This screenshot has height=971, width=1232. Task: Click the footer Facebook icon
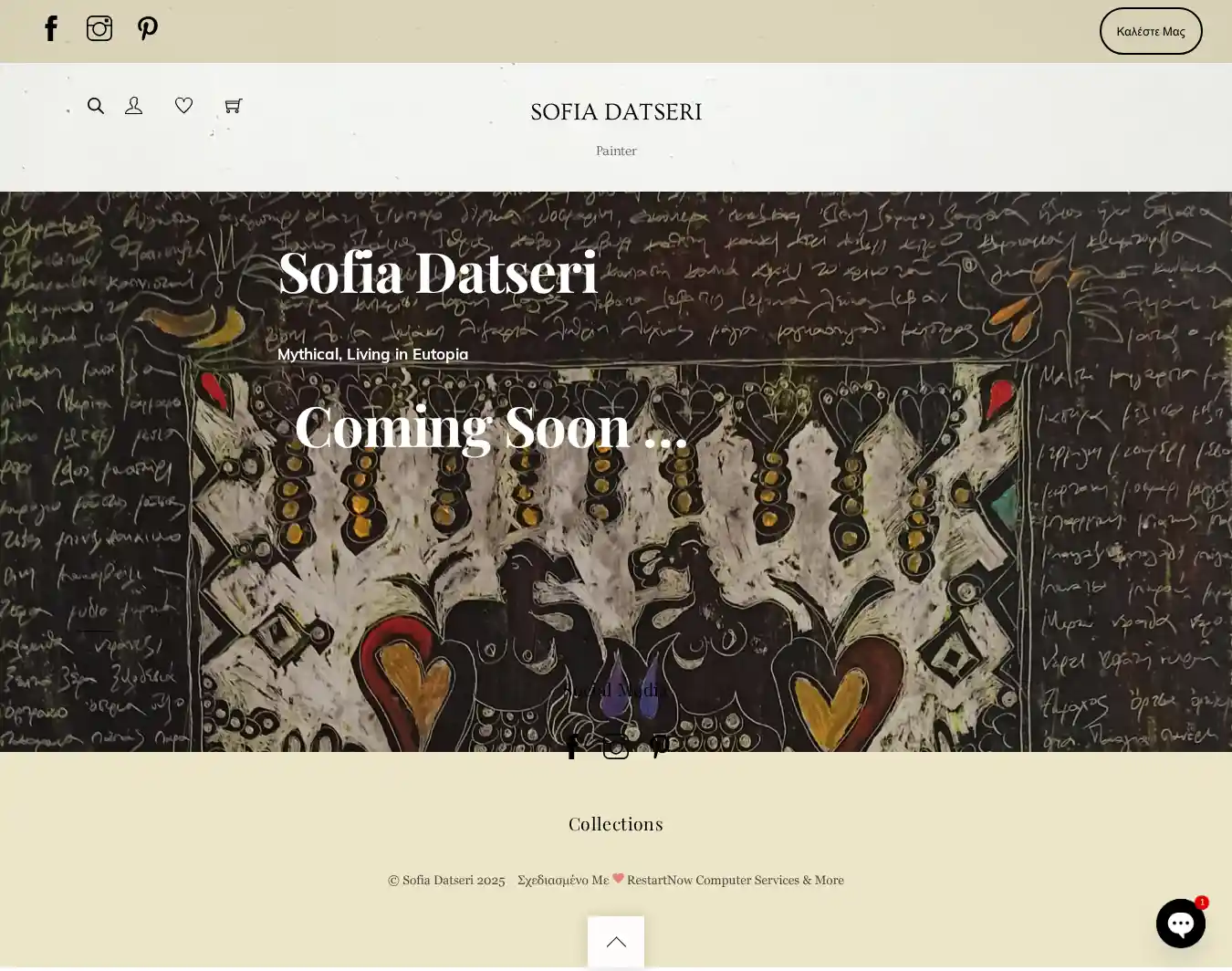572,747
